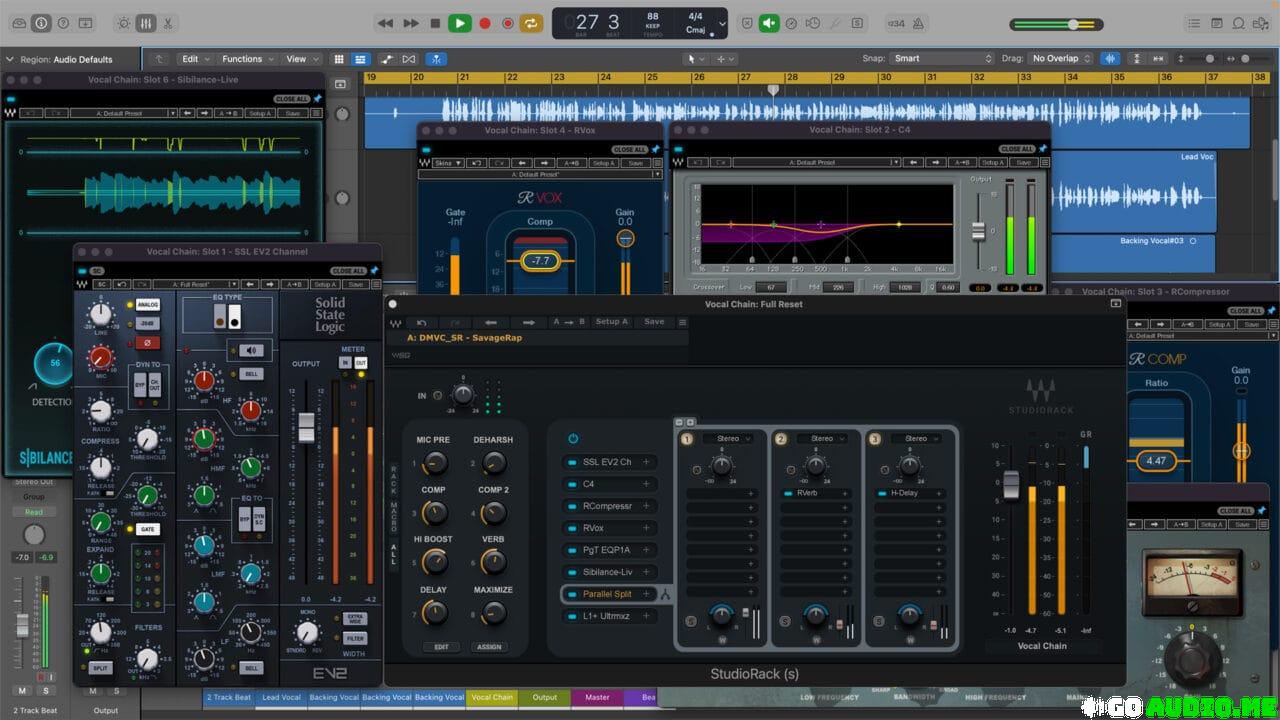The image size is (1280, 720).
Task: Open Stereo dropdown of parallel rack 1
Action: (728, 438)
